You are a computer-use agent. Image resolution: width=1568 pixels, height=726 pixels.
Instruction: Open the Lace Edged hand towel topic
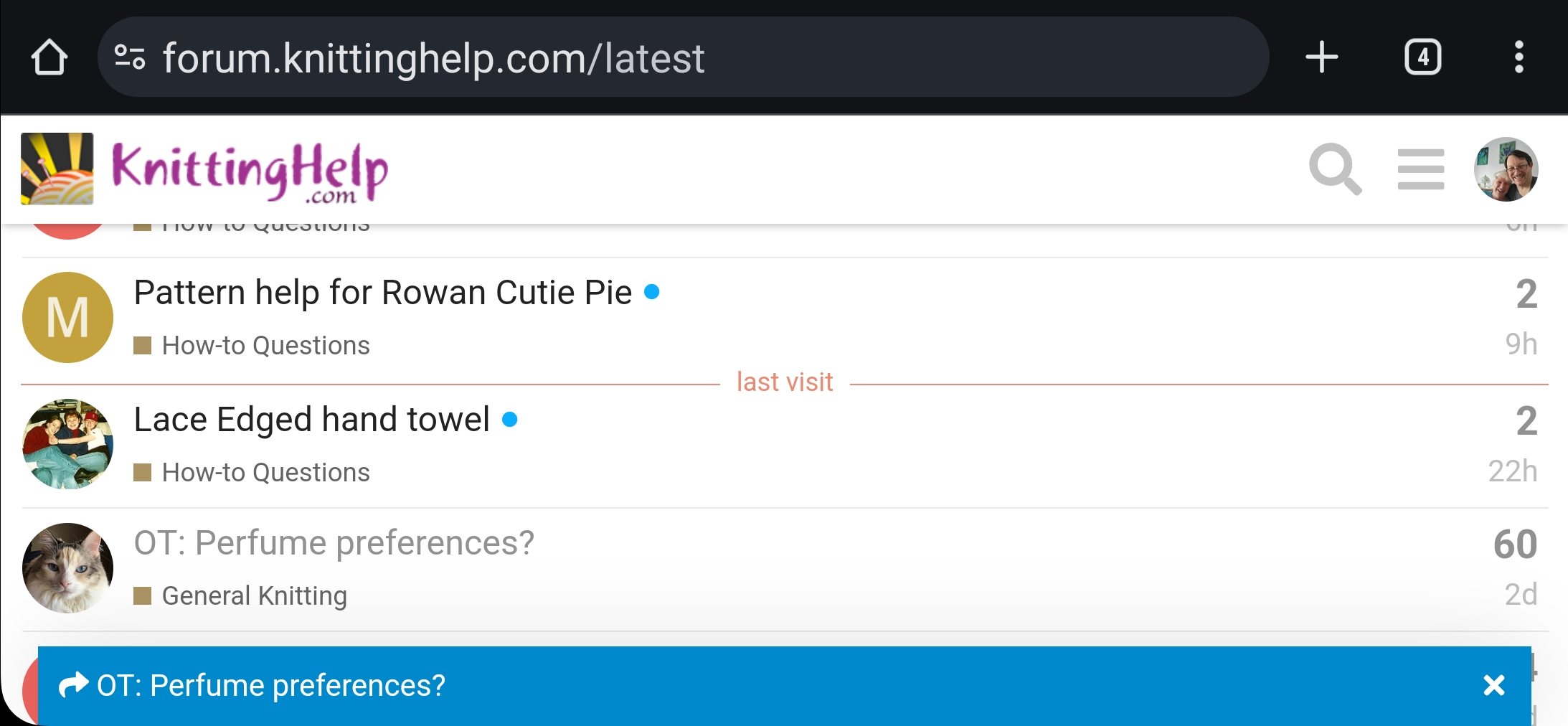click(x=311, y=420)
